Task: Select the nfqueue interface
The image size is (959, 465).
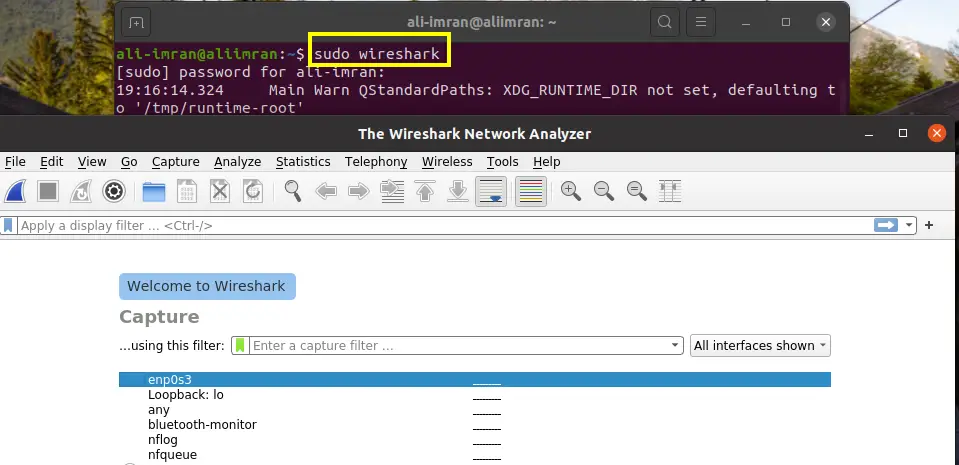Action: tap(475, 455)
